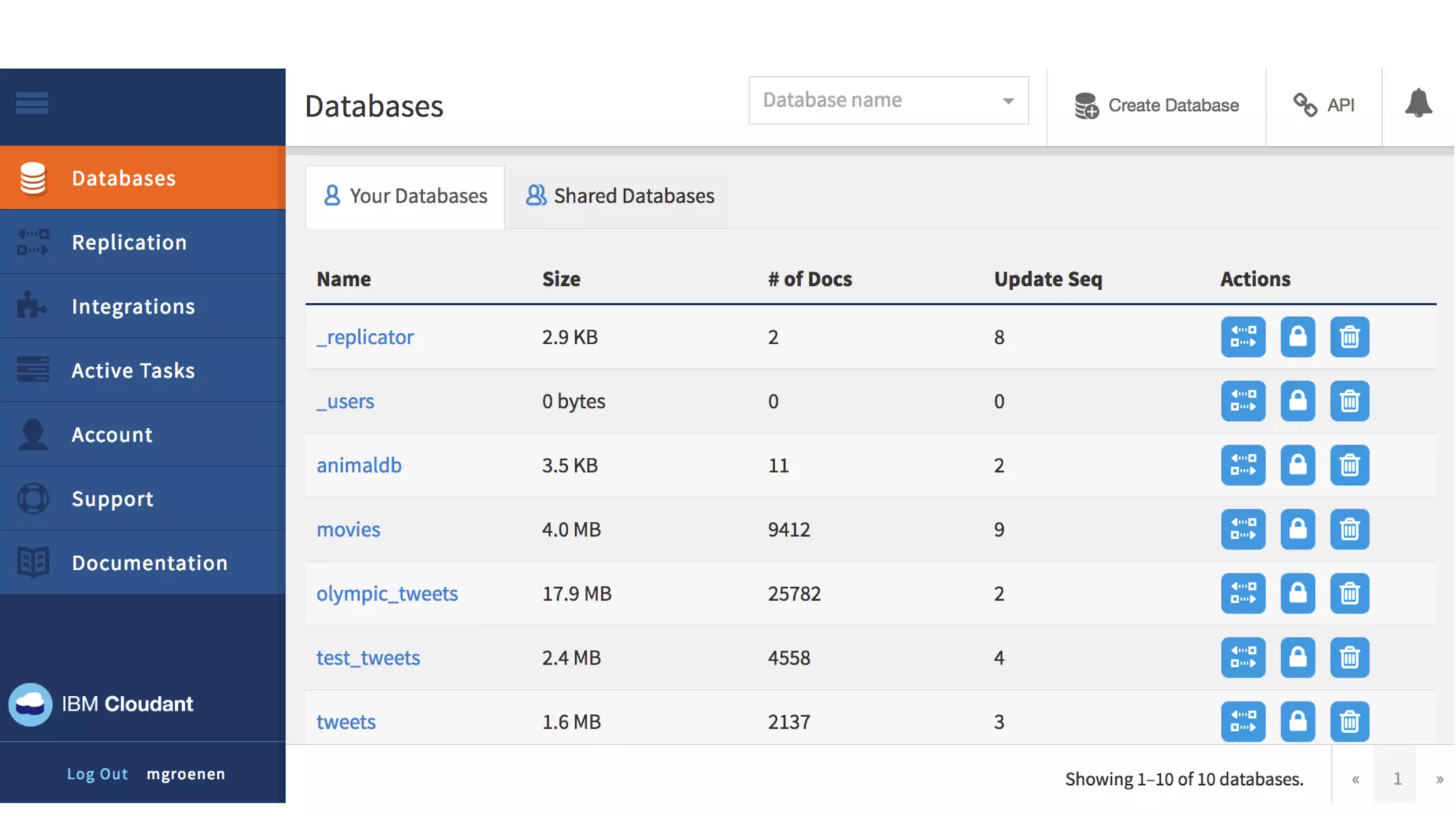Select the Your Databases tab

tap(405, 196)
